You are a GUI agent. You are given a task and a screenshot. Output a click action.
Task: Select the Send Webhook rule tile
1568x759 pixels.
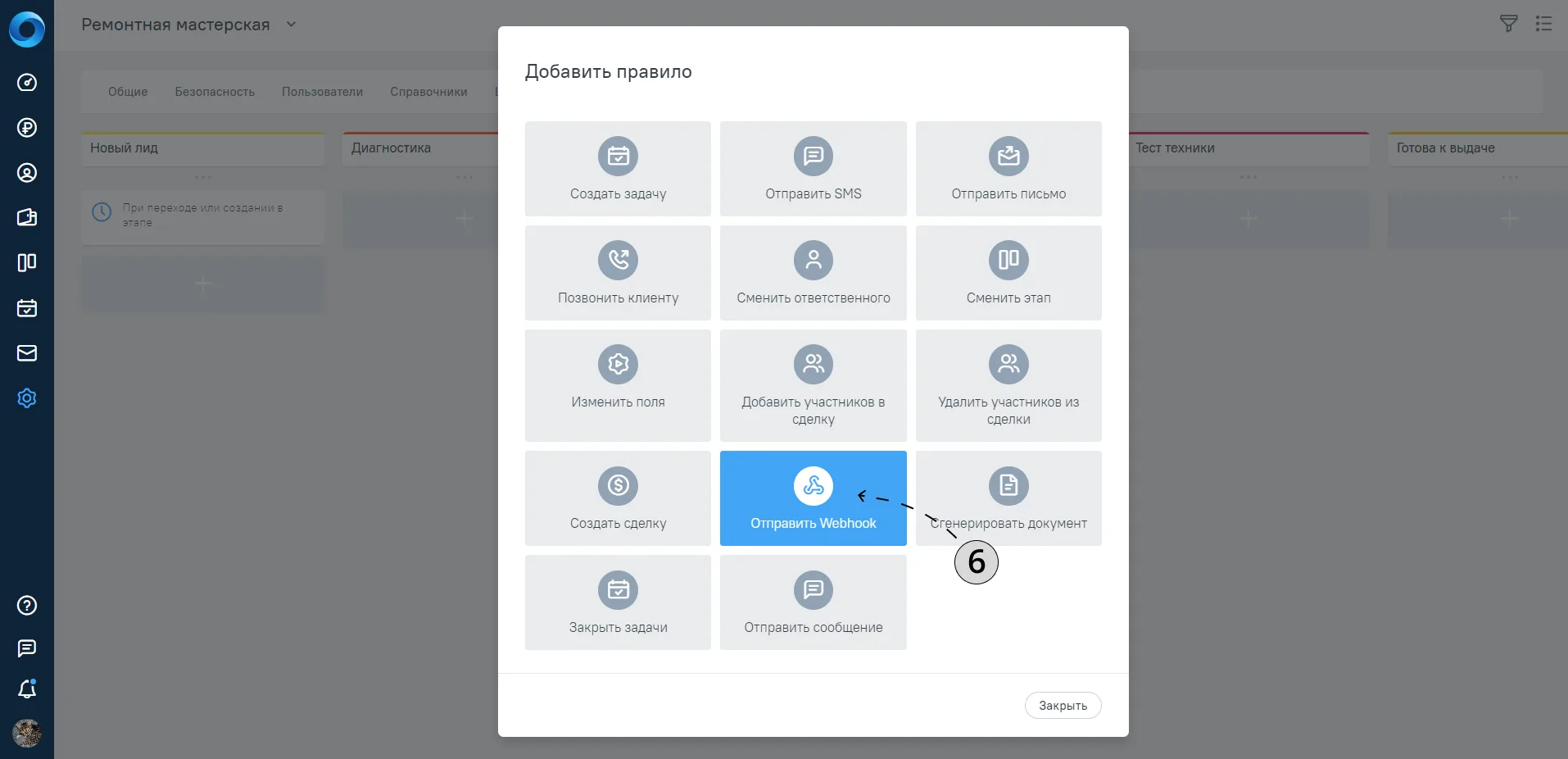(813, 498)
